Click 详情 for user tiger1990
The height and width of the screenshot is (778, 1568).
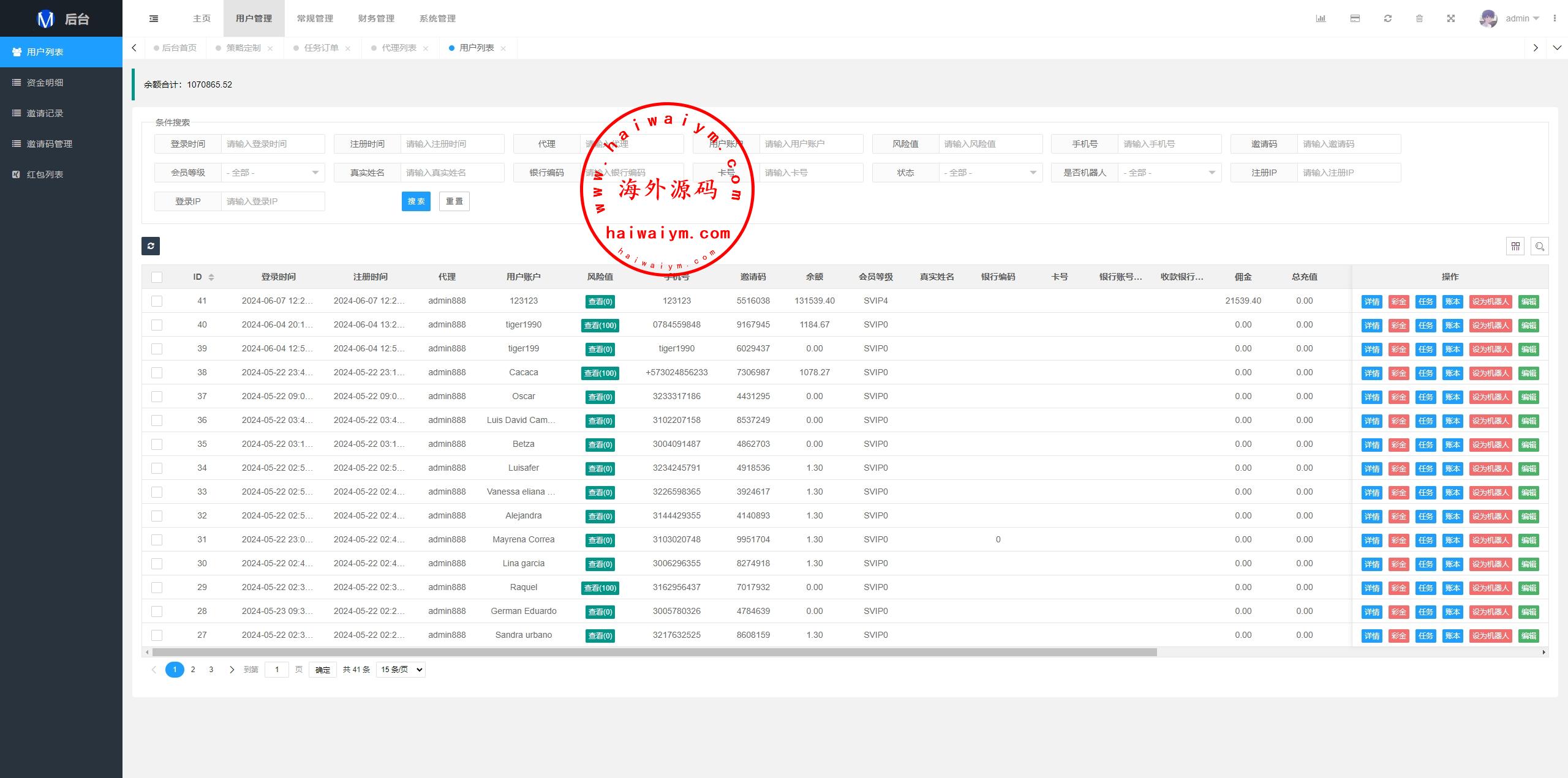pyautogui.click(x=1371, y=326)
